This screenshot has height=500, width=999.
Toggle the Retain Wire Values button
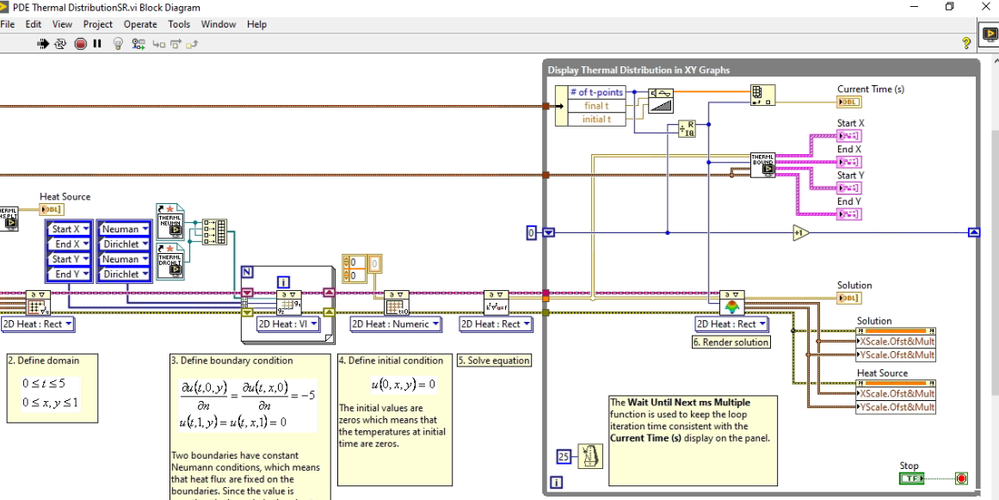tap(138, 44)
